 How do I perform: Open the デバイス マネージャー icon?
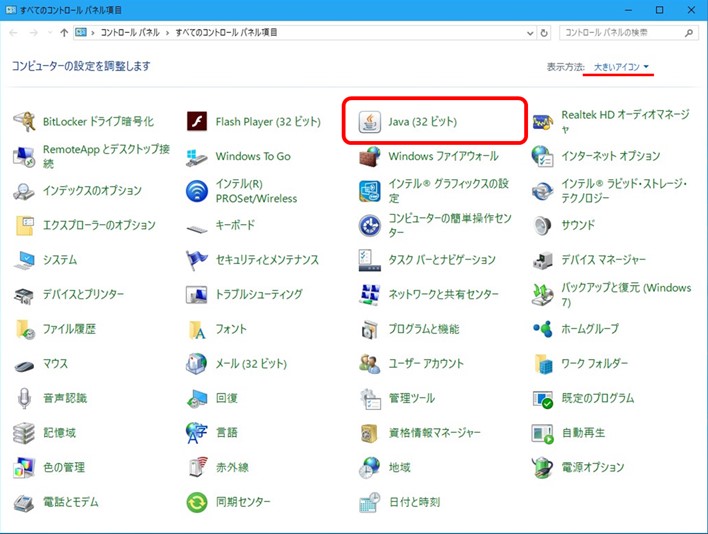[543, 260]
